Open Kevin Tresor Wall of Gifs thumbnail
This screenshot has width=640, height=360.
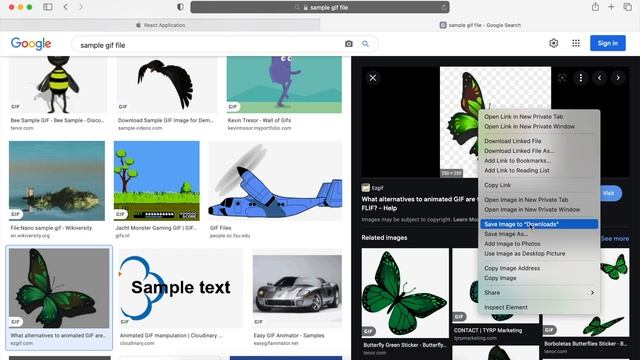[x=284, y=84]
